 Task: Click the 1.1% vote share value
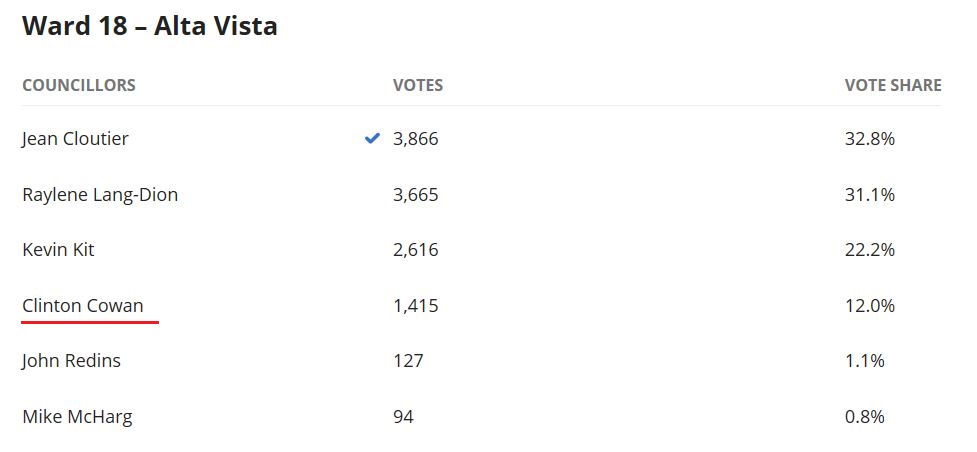tap(865, 361)
